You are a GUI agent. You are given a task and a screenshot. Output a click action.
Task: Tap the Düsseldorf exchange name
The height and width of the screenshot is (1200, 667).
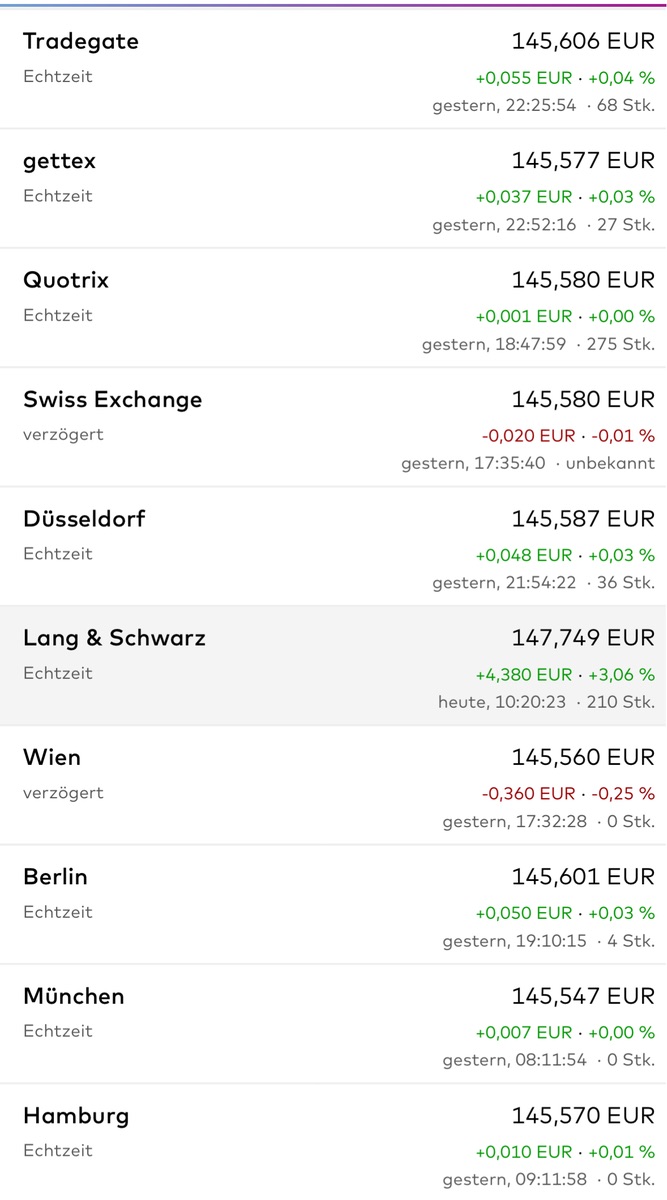[x=84, y=519]
